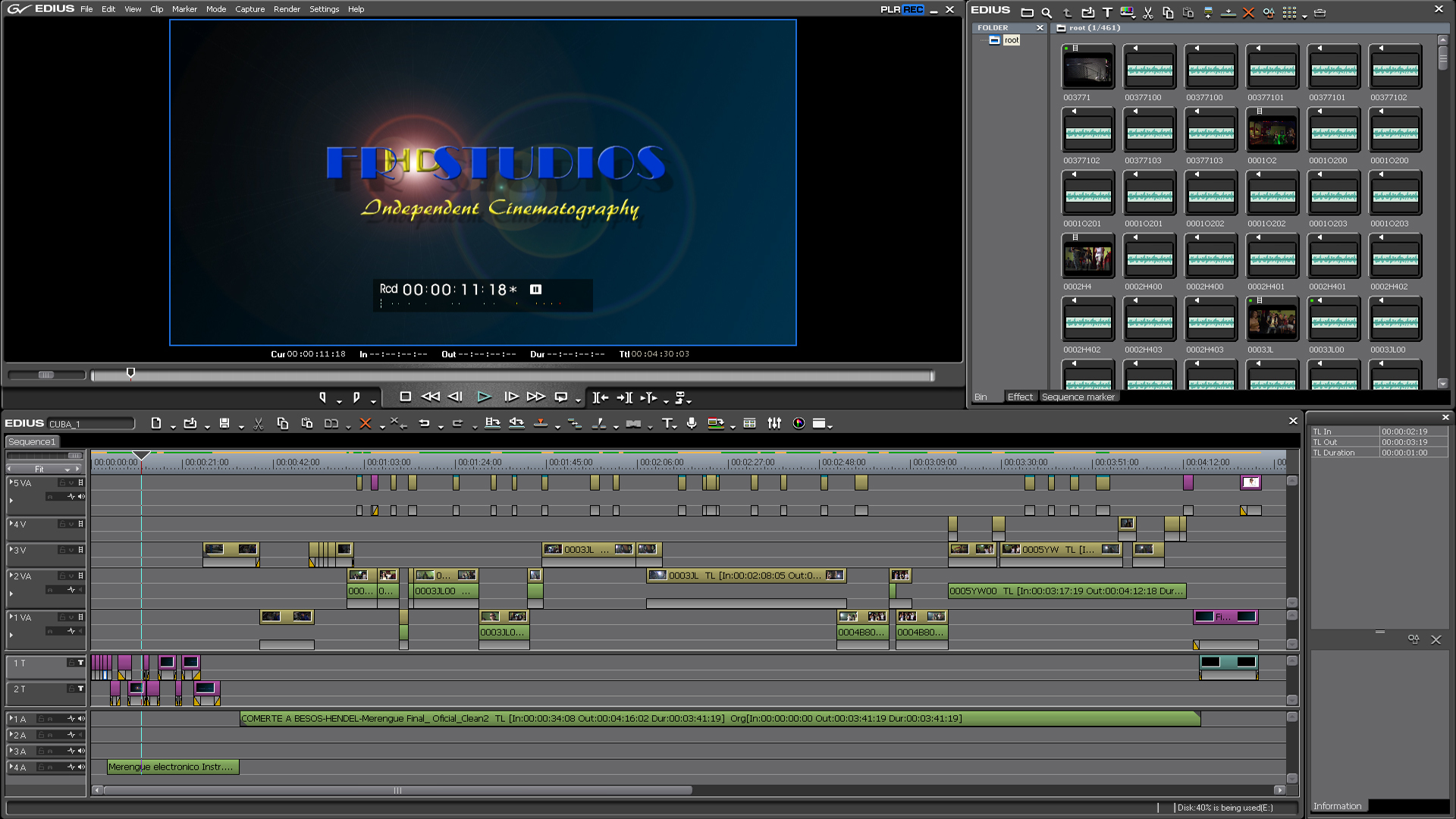Expand the 5 VA track
The image size is (1456, 819).
pyautogui.click(x=11, y=482)
